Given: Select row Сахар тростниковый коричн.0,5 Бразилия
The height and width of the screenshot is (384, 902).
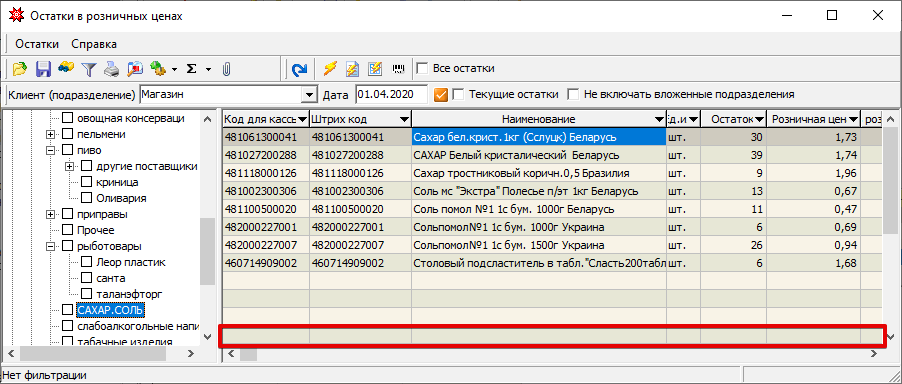Looking at the screenshot, I should click(x=552, y=173).
